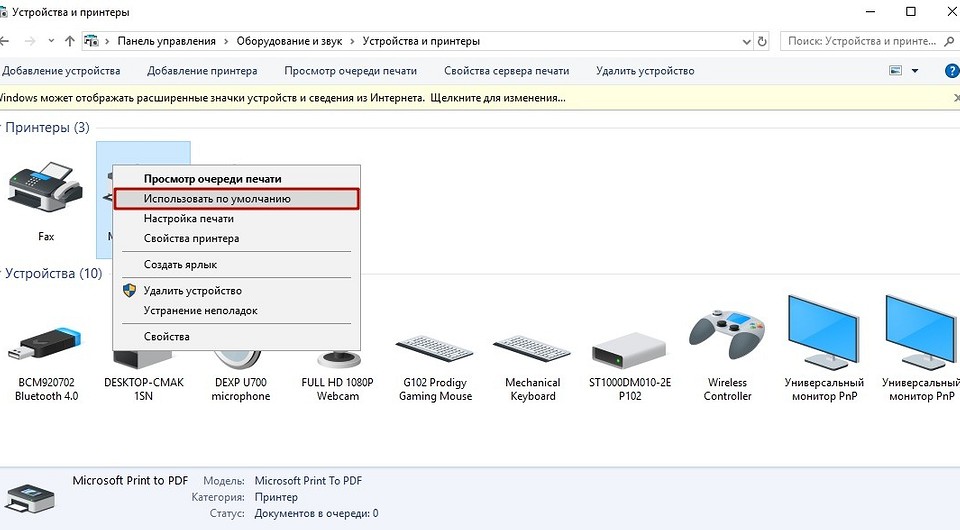Click Свойства сервера печати toolbar button
This screenshot has width=960, height=530.
pyautogui.click(x=506, y=71)
